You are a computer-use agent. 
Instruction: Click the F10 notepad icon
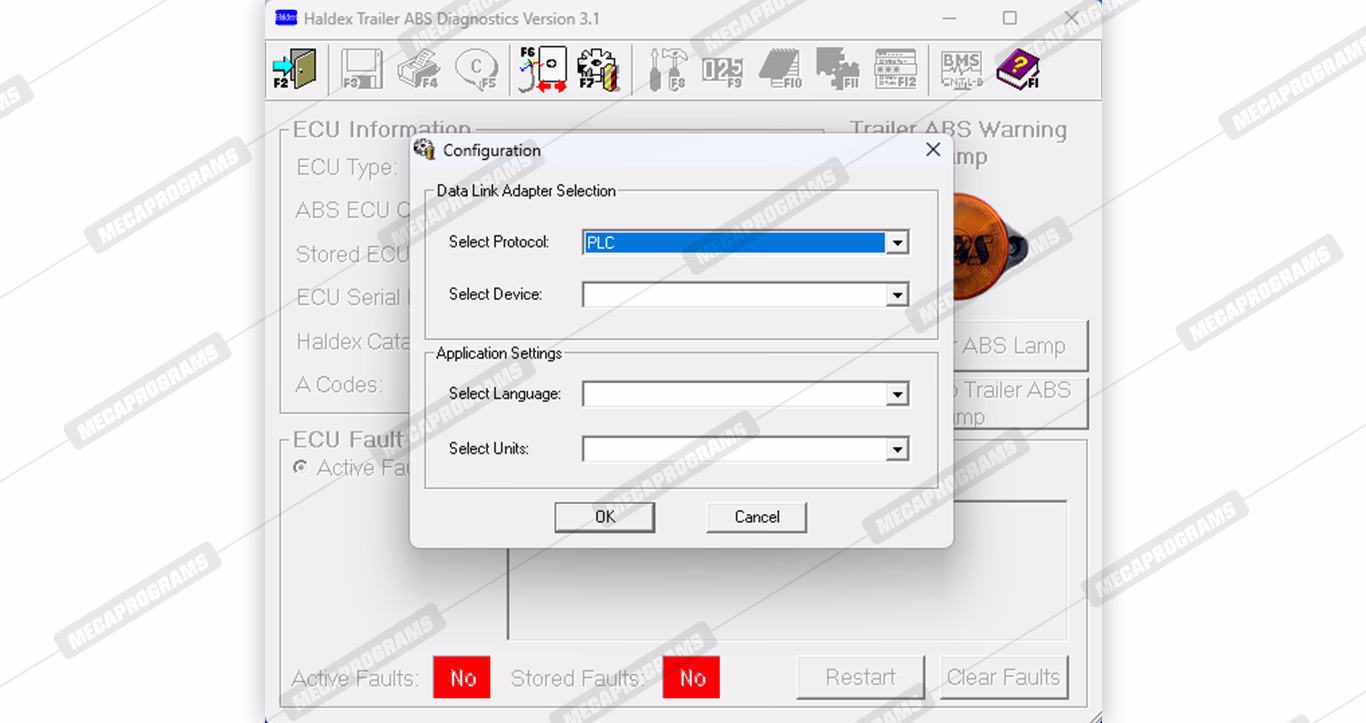779,70
